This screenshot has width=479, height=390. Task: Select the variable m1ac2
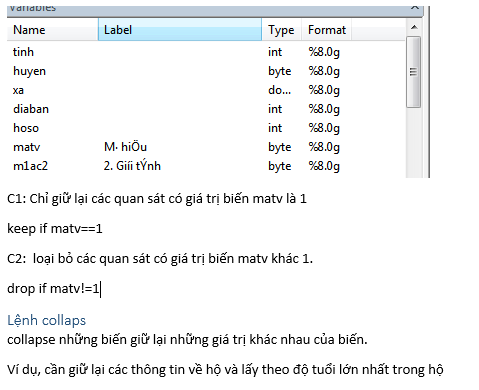(30, 166)
